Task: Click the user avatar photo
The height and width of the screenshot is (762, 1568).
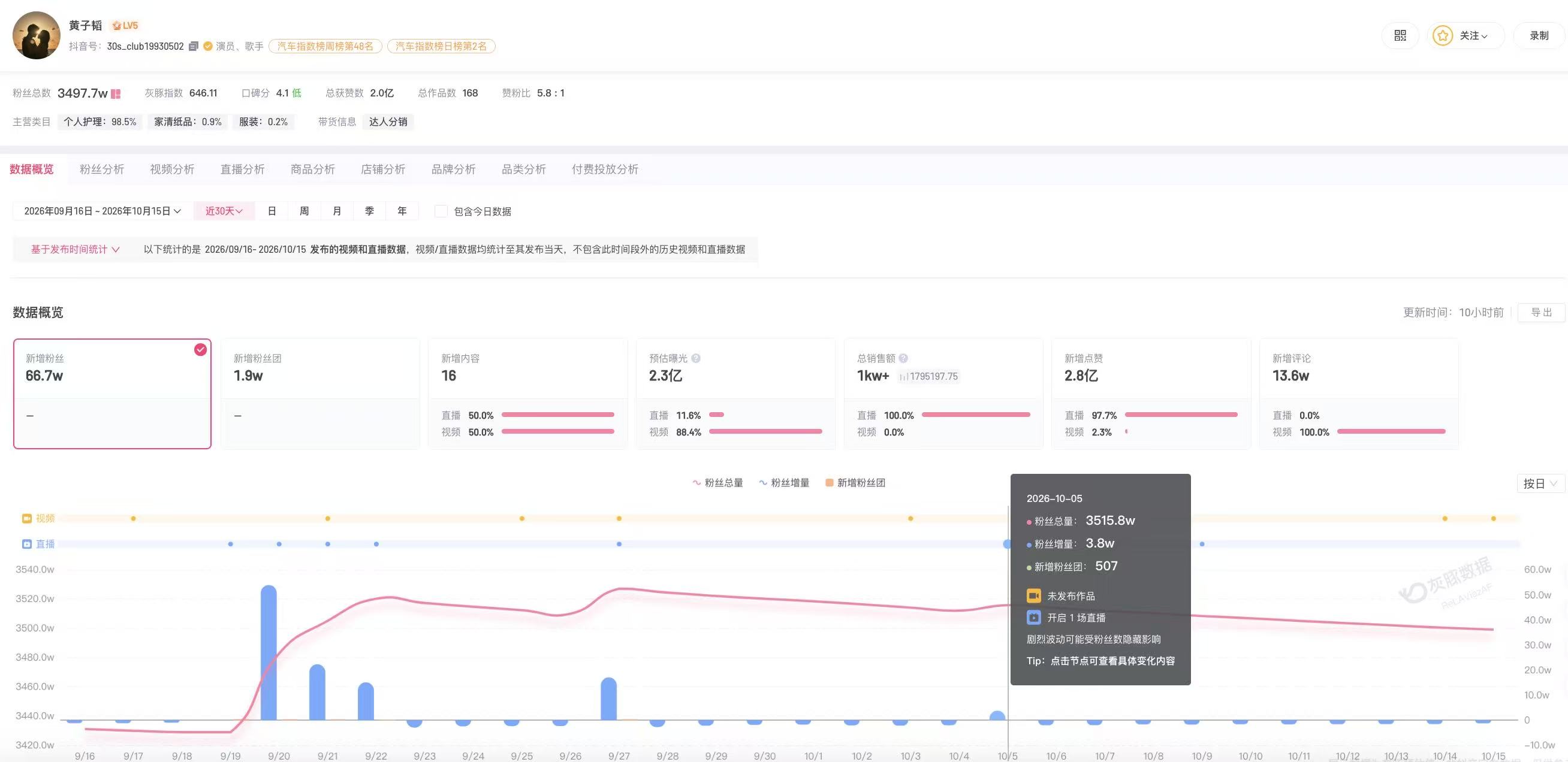Action: click(37, 35)
